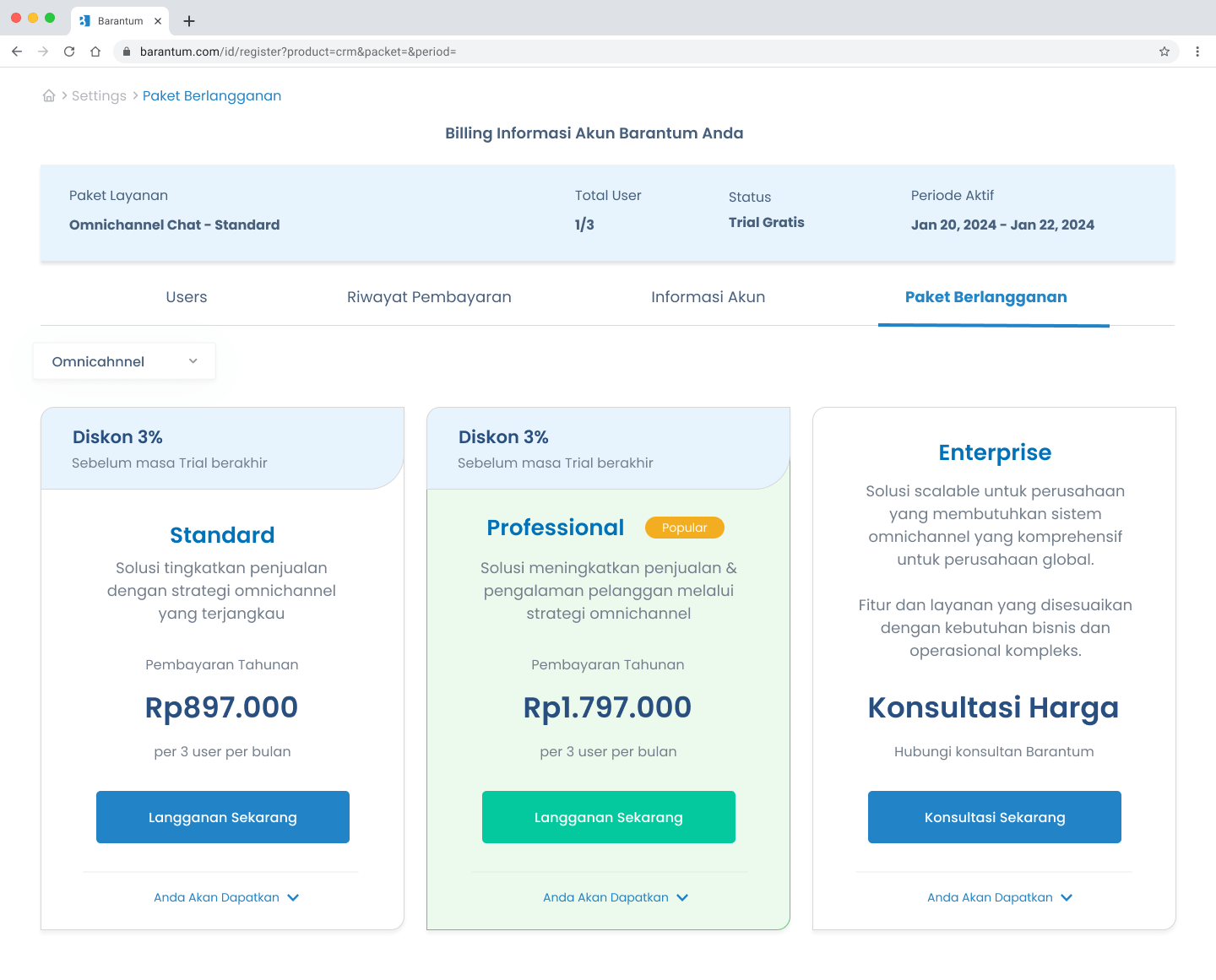Click the lock icon in address bar
The height and width of the screenshot is (980, 1216).
pyautogui.click(x=127, y=51)
